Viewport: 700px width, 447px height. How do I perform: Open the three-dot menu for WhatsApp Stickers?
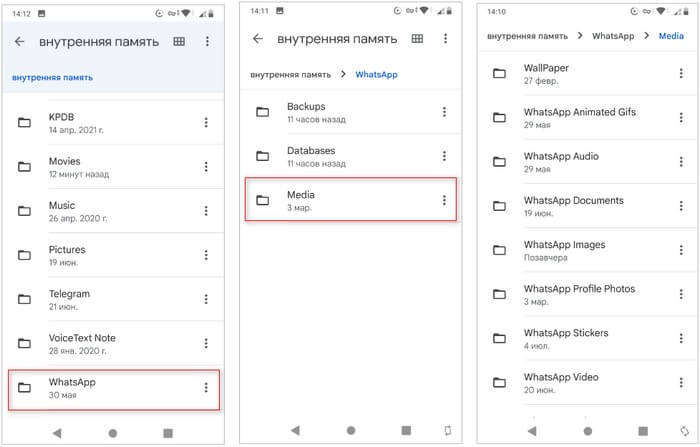681,338
